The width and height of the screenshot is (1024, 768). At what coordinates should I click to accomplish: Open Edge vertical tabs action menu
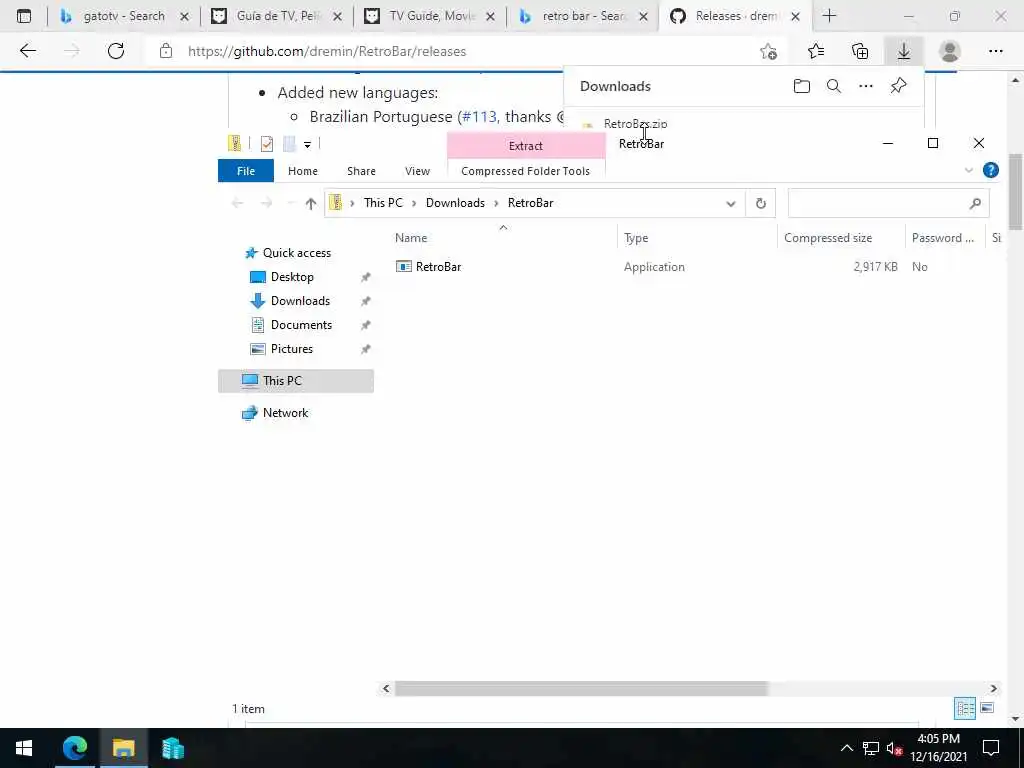[24, 16]
